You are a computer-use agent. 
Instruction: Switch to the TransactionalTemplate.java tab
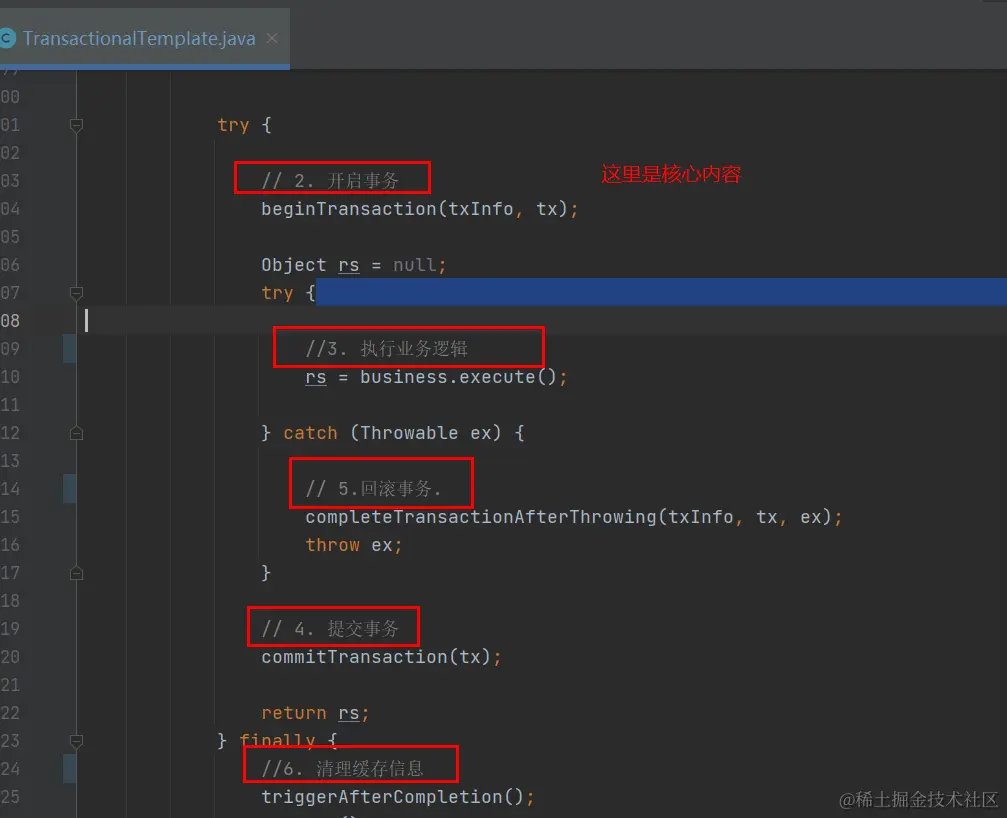(x=139, y=39)
